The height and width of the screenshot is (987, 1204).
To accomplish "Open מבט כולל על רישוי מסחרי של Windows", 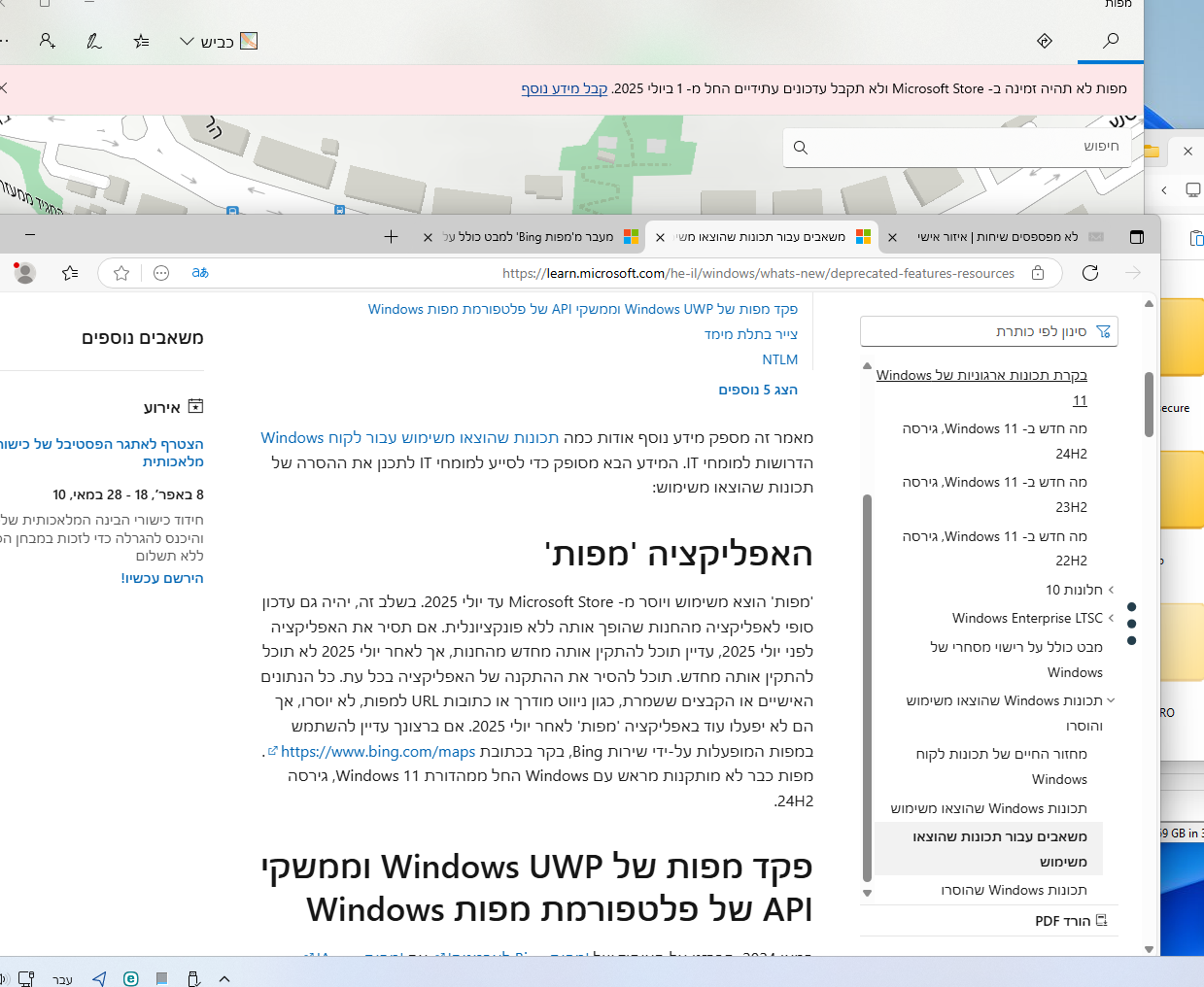I will pos(1015,660).
